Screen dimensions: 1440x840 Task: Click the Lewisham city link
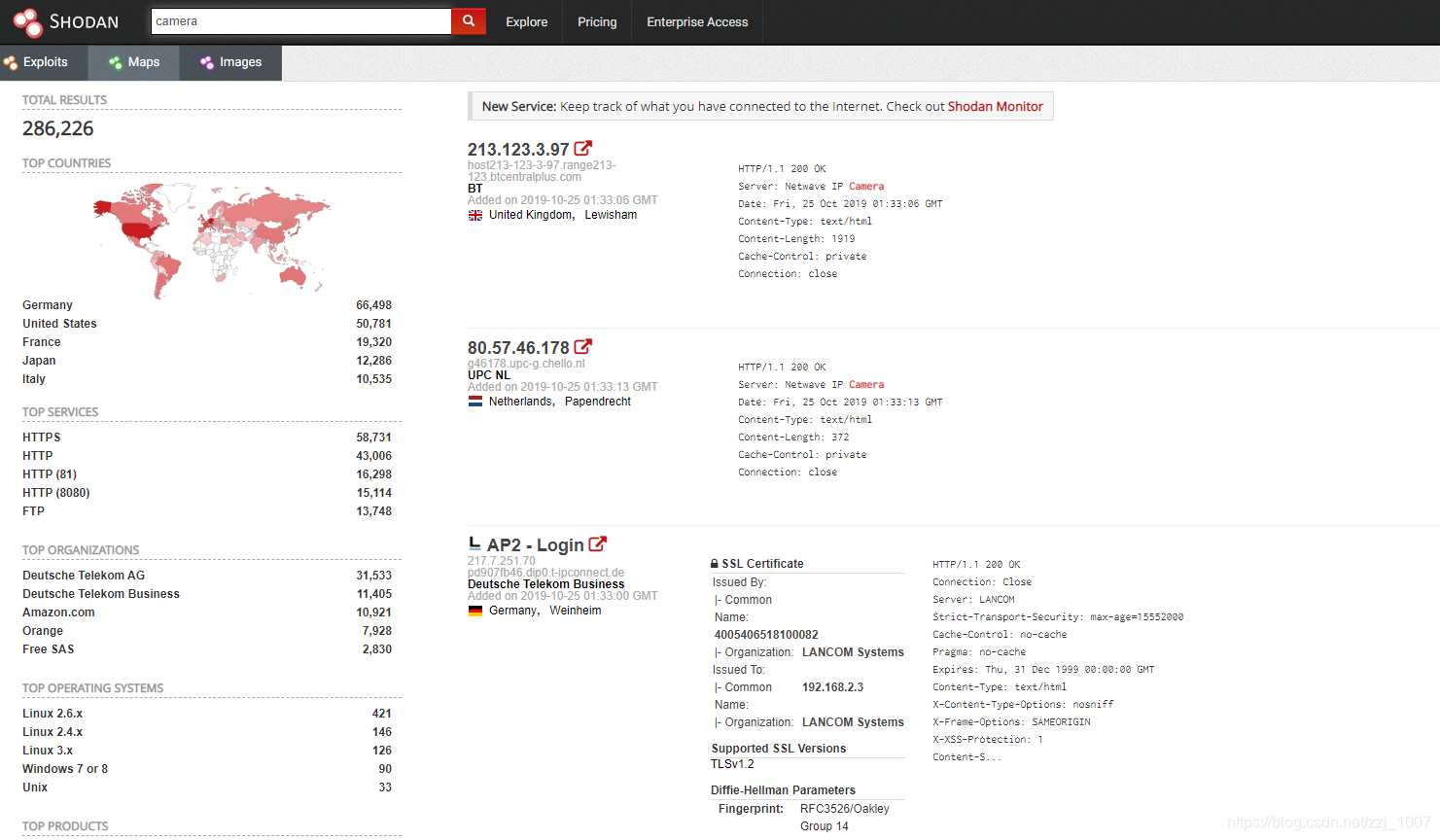click(611, 215)
